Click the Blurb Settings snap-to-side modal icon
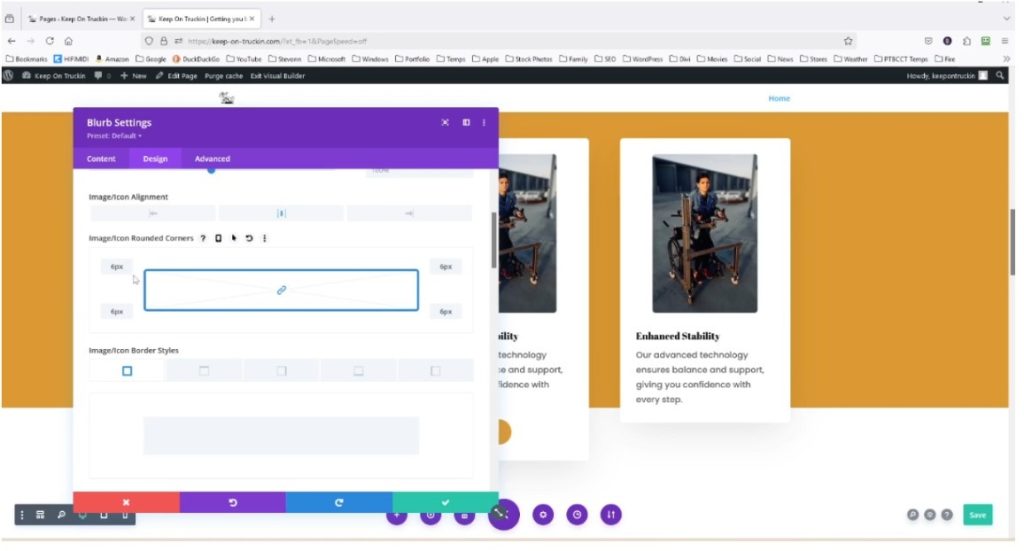Image resolution: width=1024 pixels, height=551 pixels. point(466,123)
